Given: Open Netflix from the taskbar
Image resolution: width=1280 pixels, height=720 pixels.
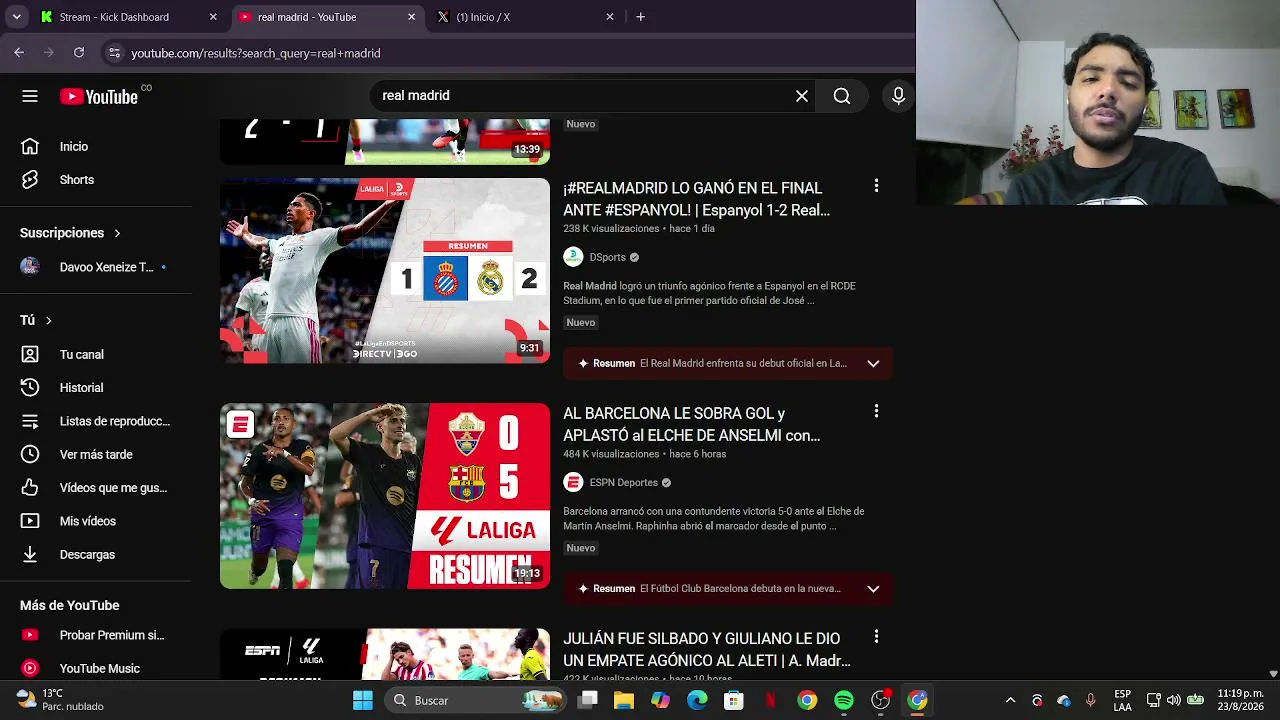Looking at the screenshot, I should click(770, 700).
